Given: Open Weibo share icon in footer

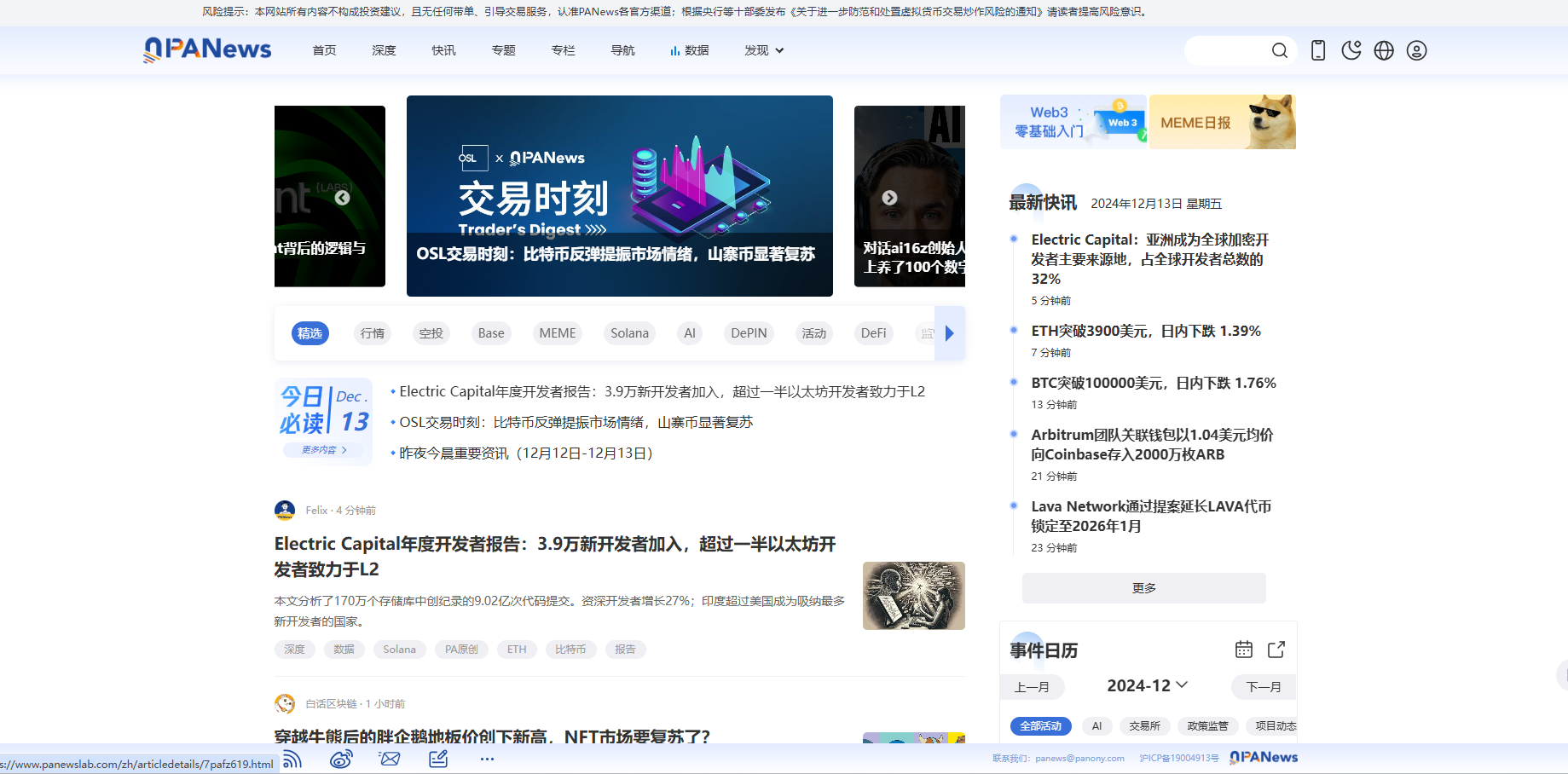Looking at the screenshot, I should [x=341, y=759].
